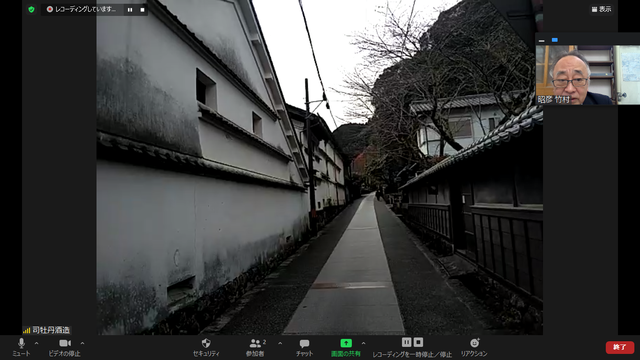Stop video with ビデオの停止 button
Viewport: 640px width, 360px height.
point(64,347)
